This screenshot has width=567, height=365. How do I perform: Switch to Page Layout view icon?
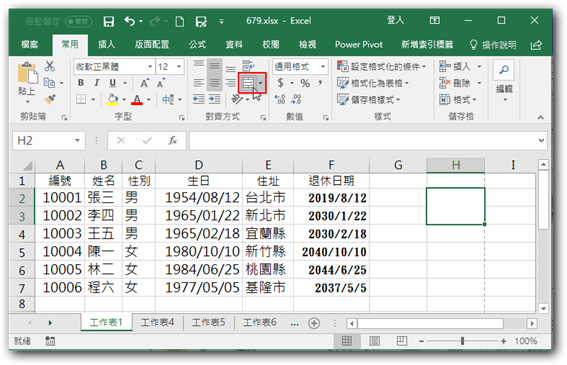click(374, 341)
